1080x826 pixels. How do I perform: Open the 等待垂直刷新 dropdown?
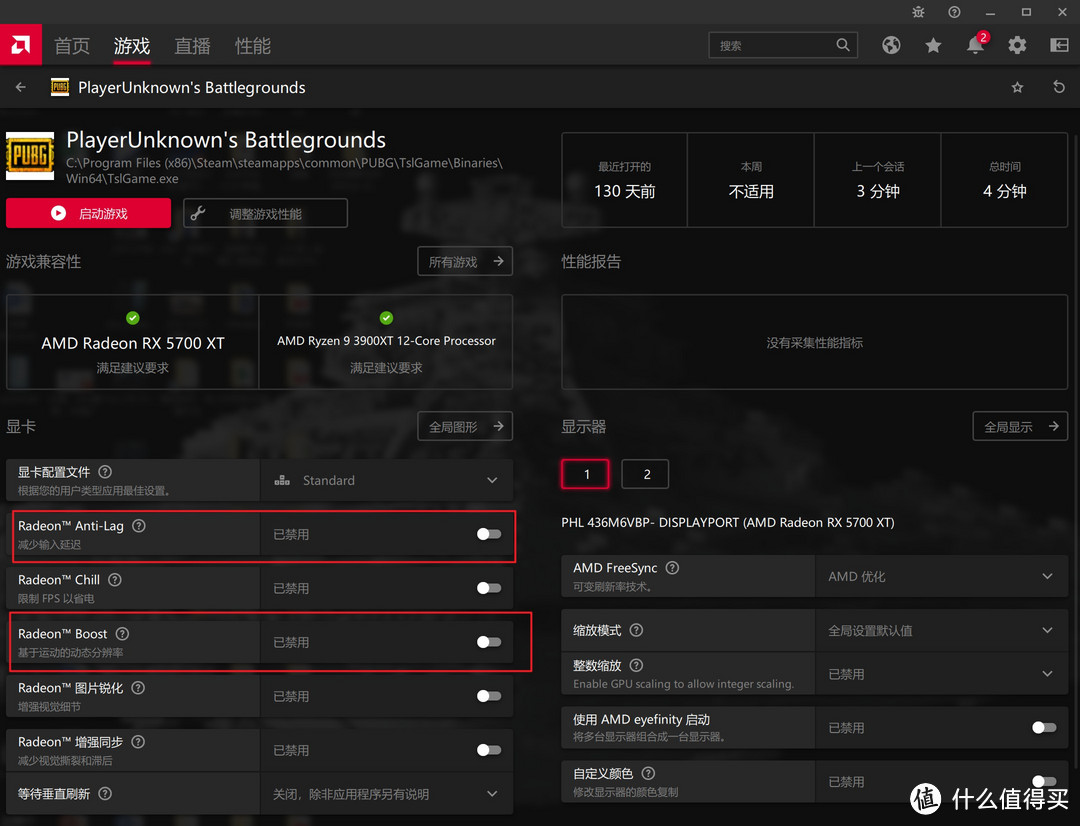coord(386,794)
